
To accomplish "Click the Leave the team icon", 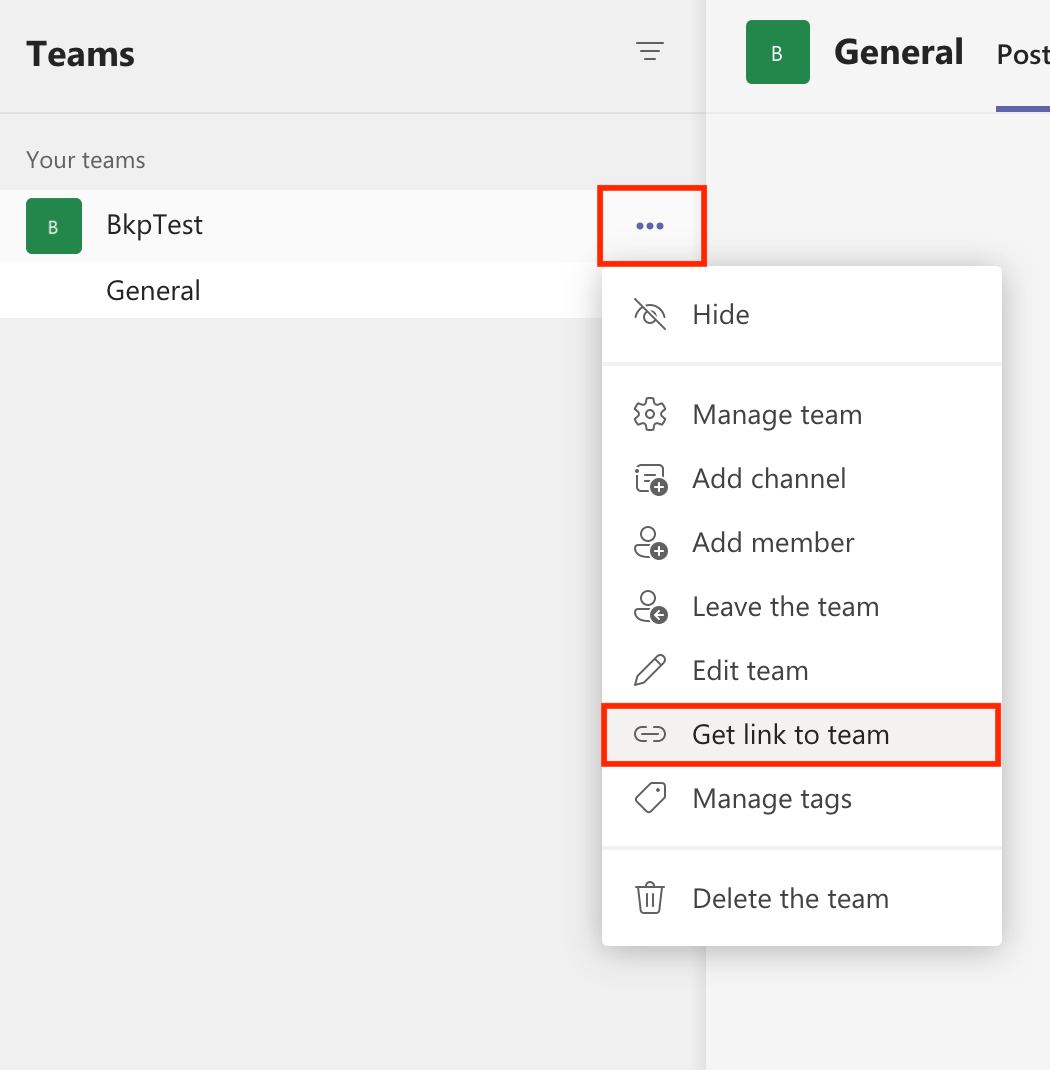I will (650, 606).
